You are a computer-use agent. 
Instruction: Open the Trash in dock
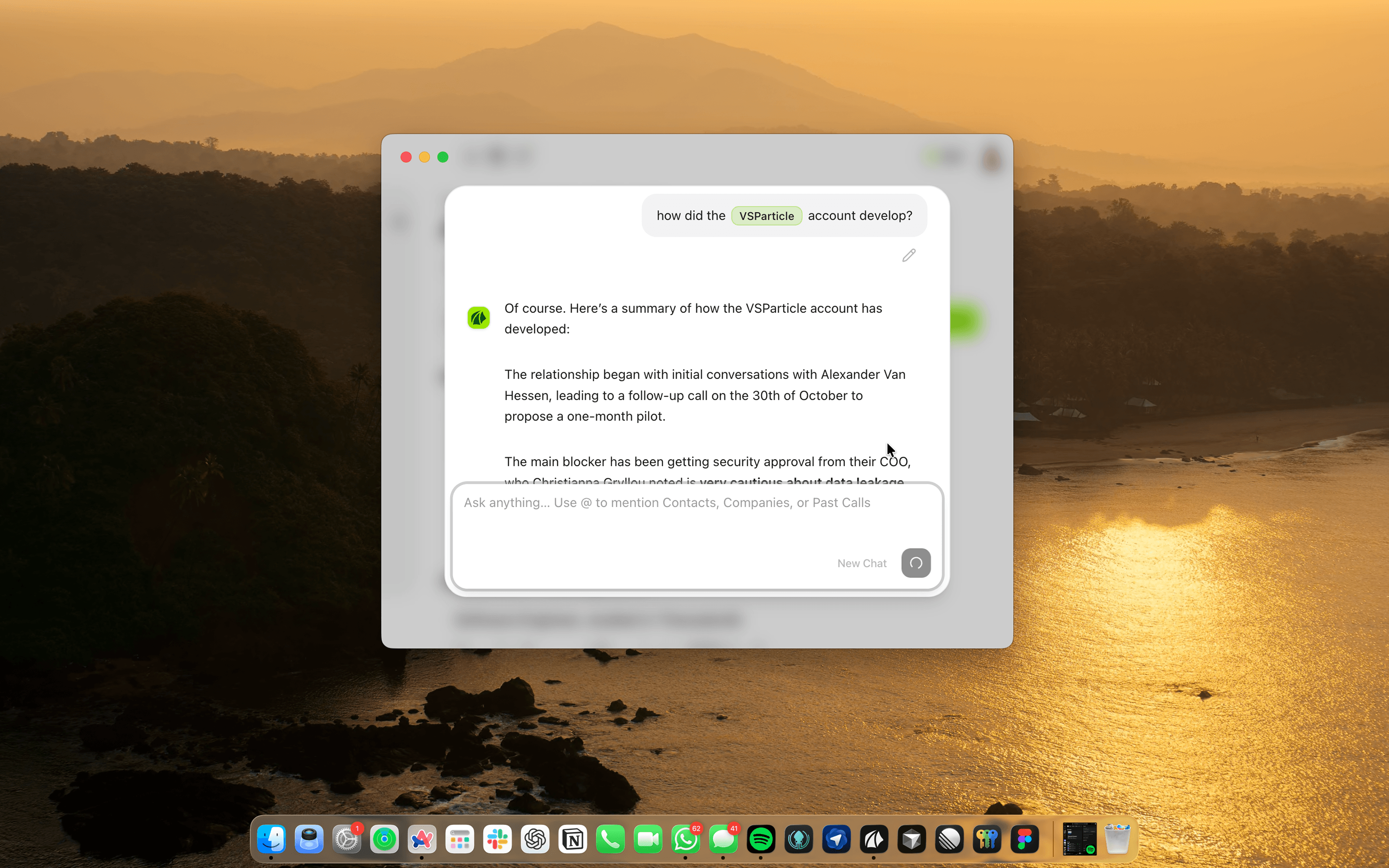(x=1116, y=840)
